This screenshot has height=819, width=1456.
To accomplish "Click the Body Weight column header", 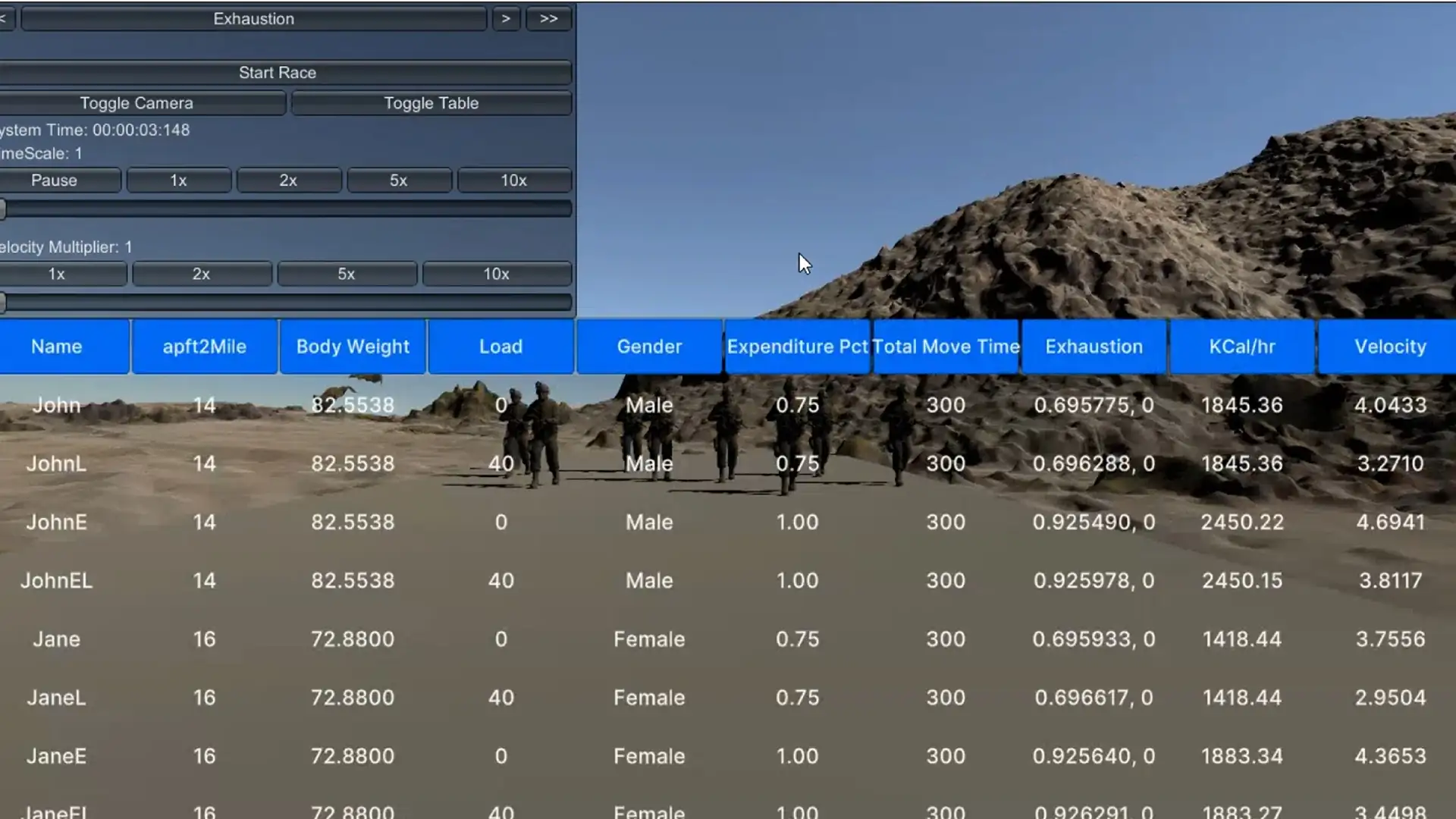I will point(353,347).
